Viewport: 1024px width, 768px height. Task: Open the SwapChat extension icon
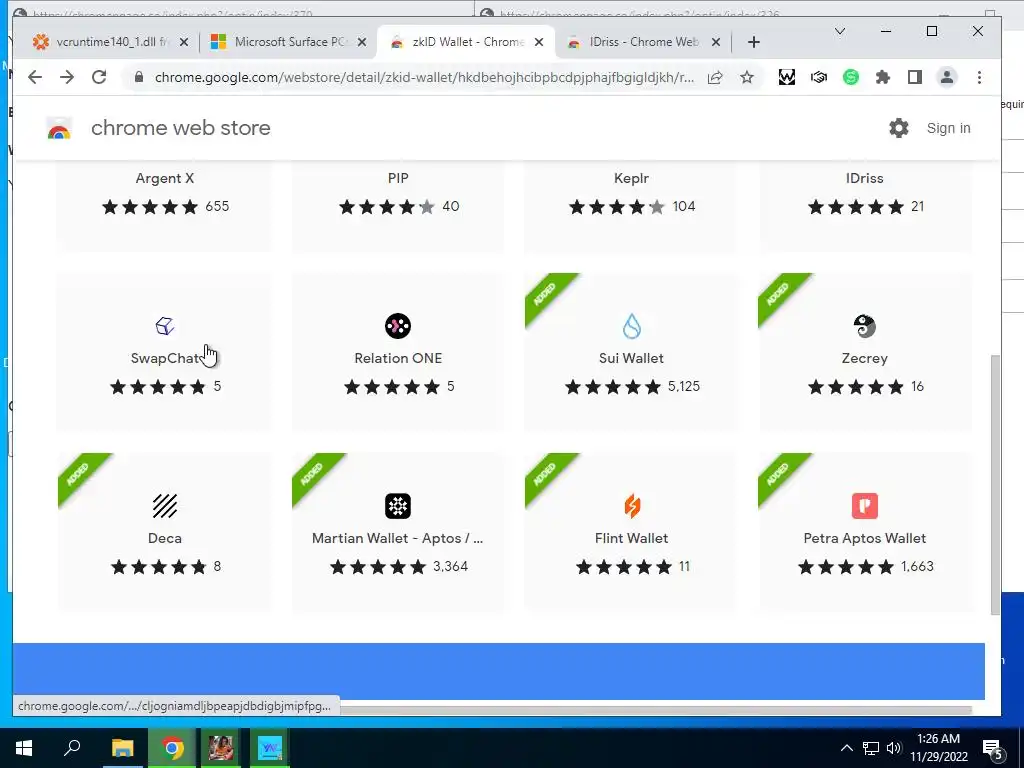(165, 325)
